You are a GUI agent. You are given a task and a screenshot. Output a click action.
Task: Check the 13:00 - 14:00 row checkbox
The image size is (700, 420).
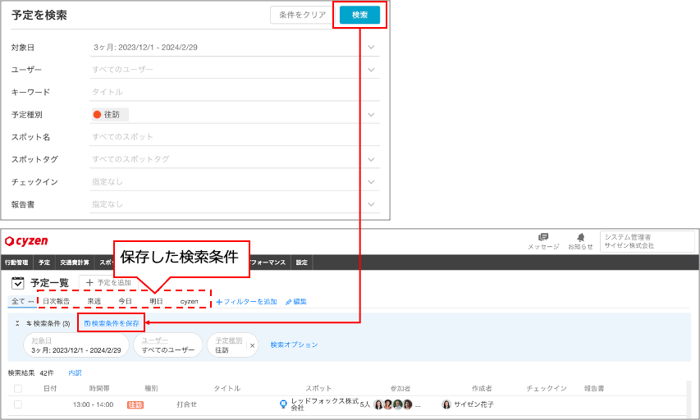[18, 404]
